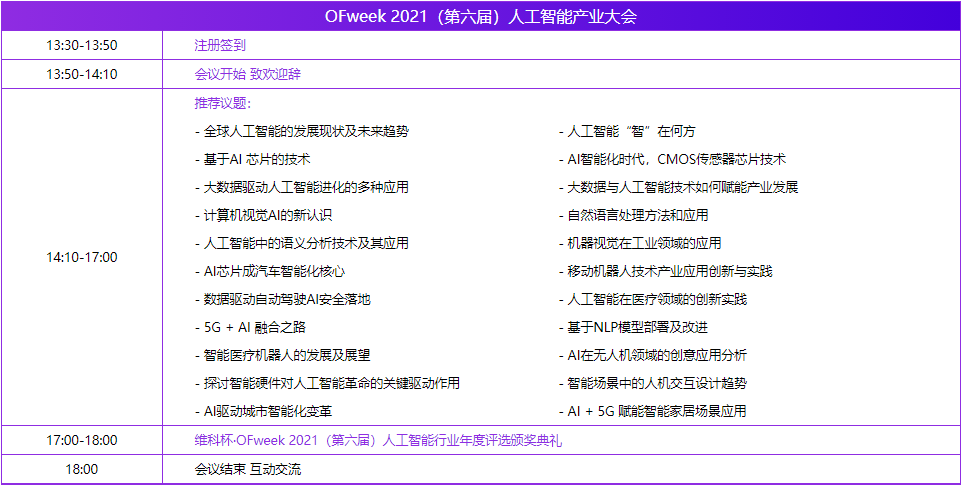This screenshot has width=962, height=485.
Task: Click topic 智能场景中的人机交互设计趋势
Action: pyautogui.click(x=653, y=383)
